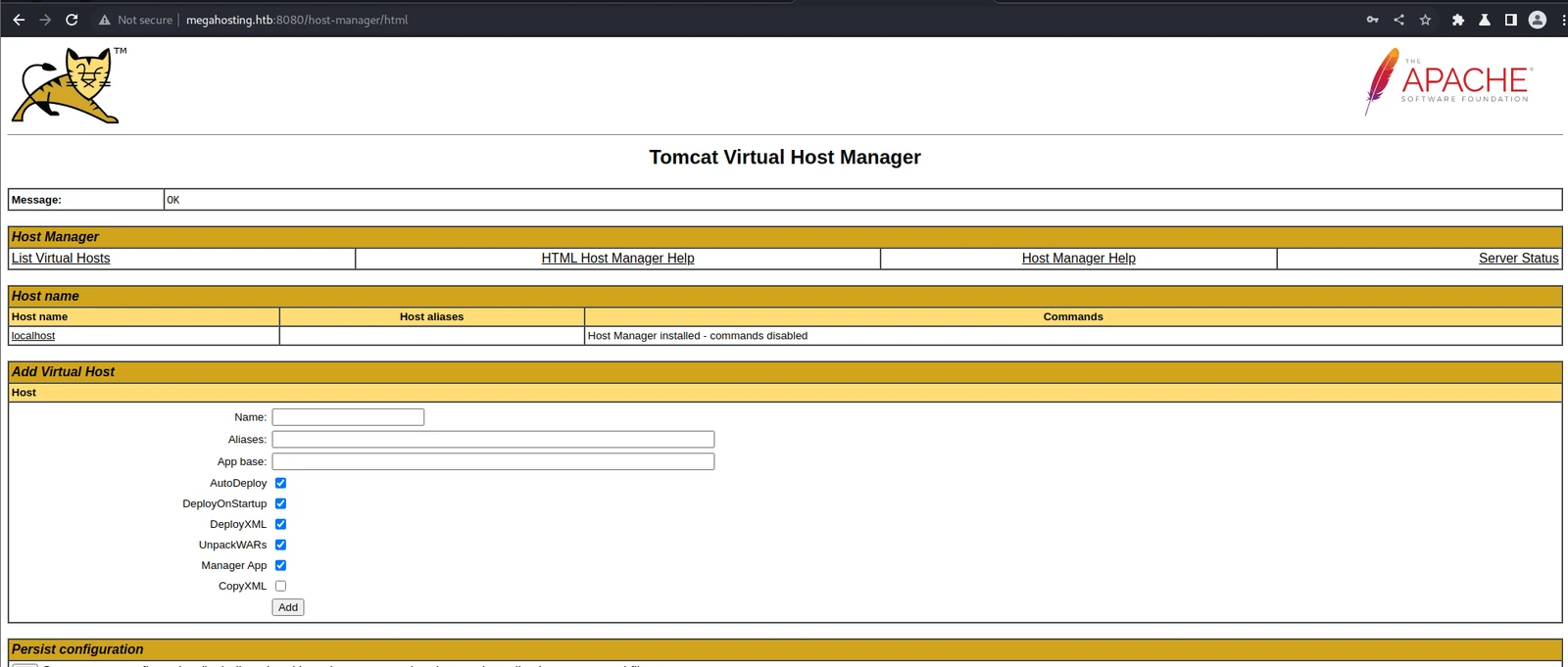Click the 'Message:' label cell
This screenshot has height=667, width=1568.
(x=86, y=200)
